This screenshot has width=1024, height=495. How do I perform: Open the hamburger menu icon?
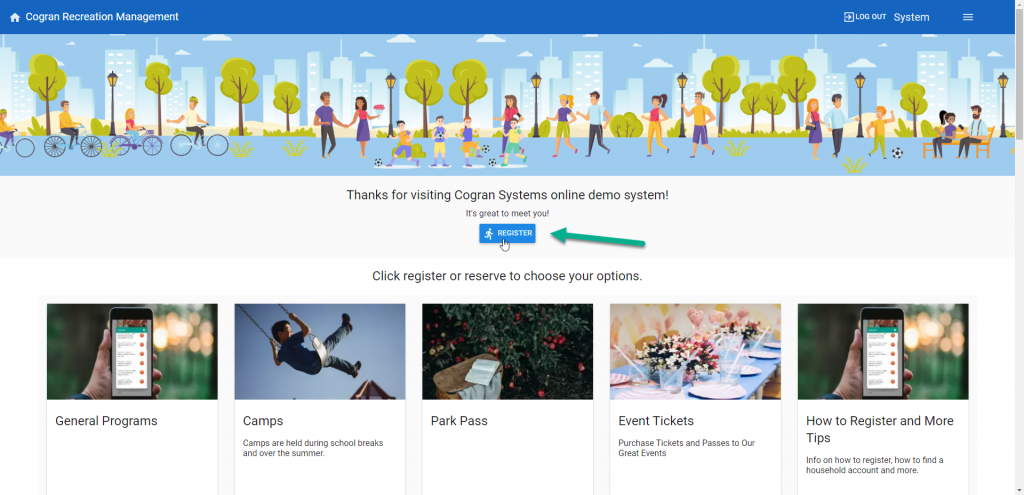click(x=968, y=17)
